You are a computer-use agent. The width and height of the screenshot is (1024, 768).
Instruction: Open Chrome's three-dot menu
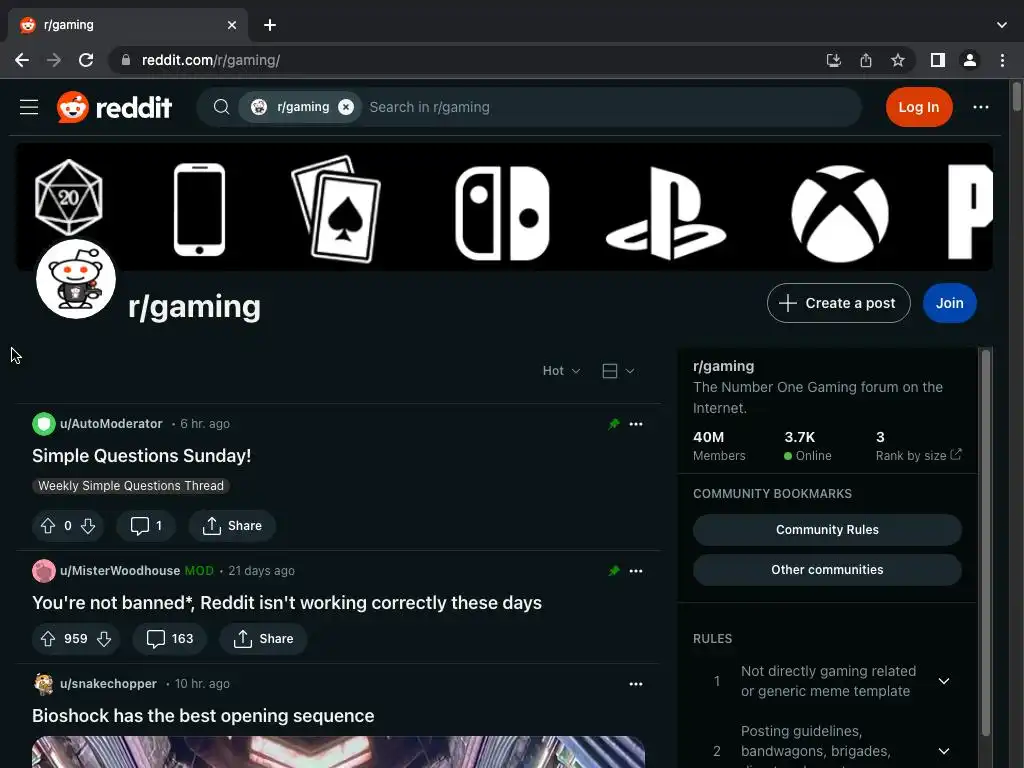point(1002,60)
